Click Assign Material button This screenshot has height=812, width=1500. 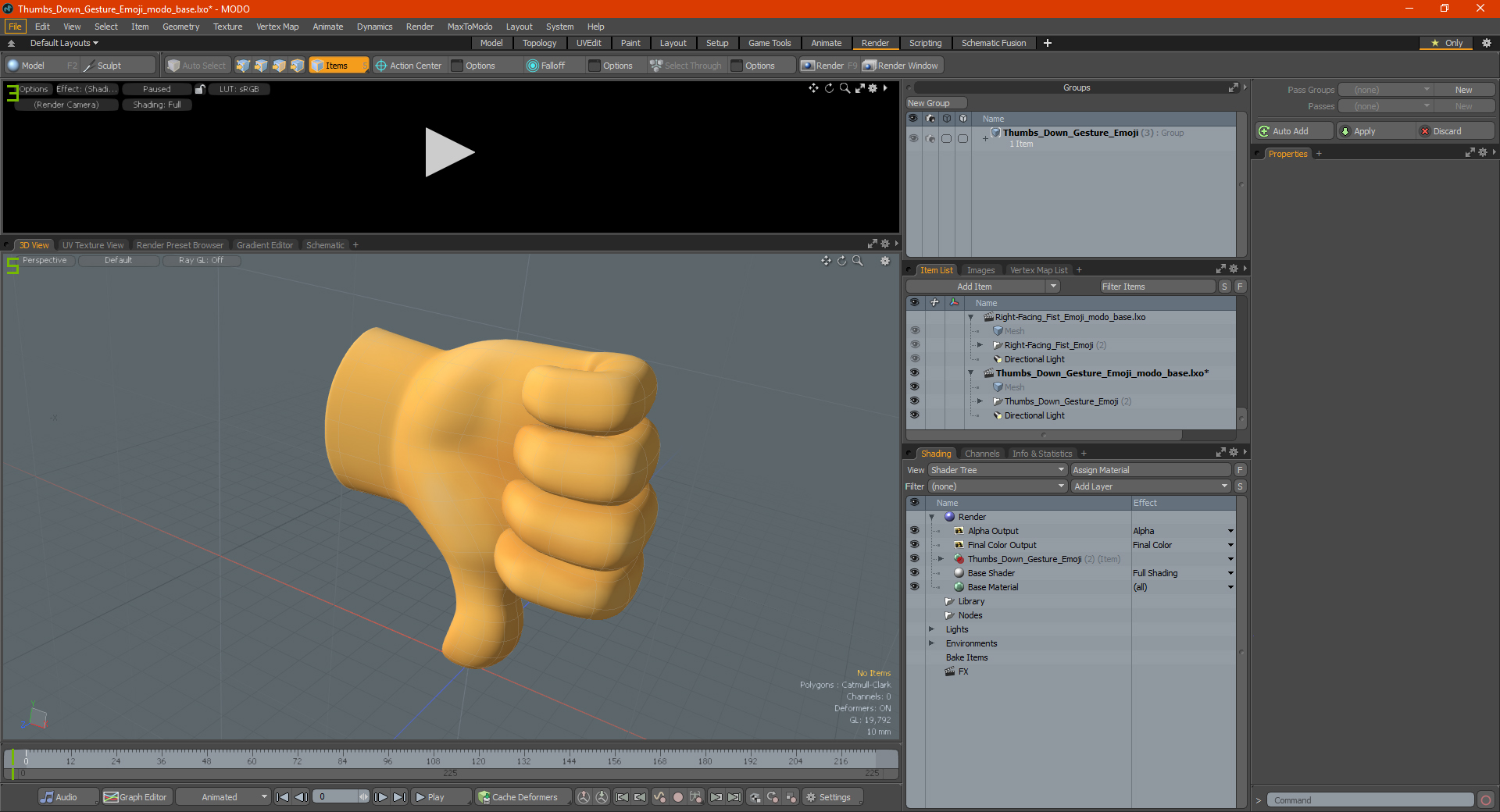tap(1151, 470)
